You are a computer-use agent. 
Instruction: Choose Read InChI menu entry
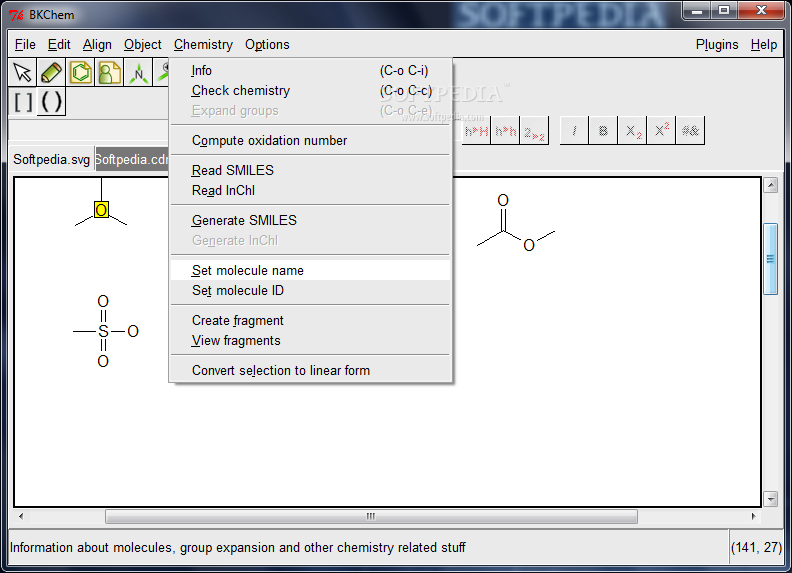[310, 190]
